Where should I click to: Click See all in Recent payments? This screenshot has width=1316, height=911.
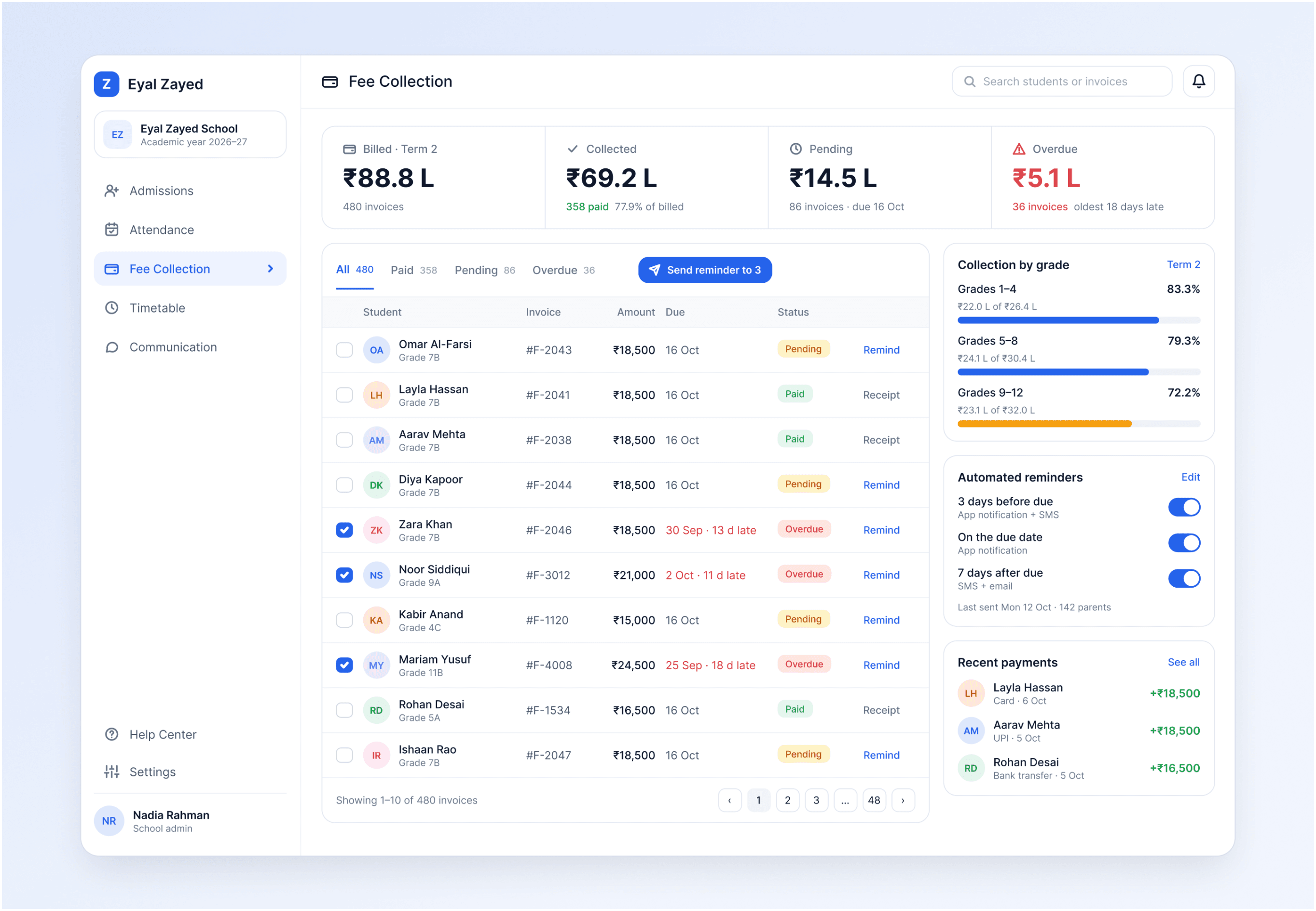[x=1183, y=662]
